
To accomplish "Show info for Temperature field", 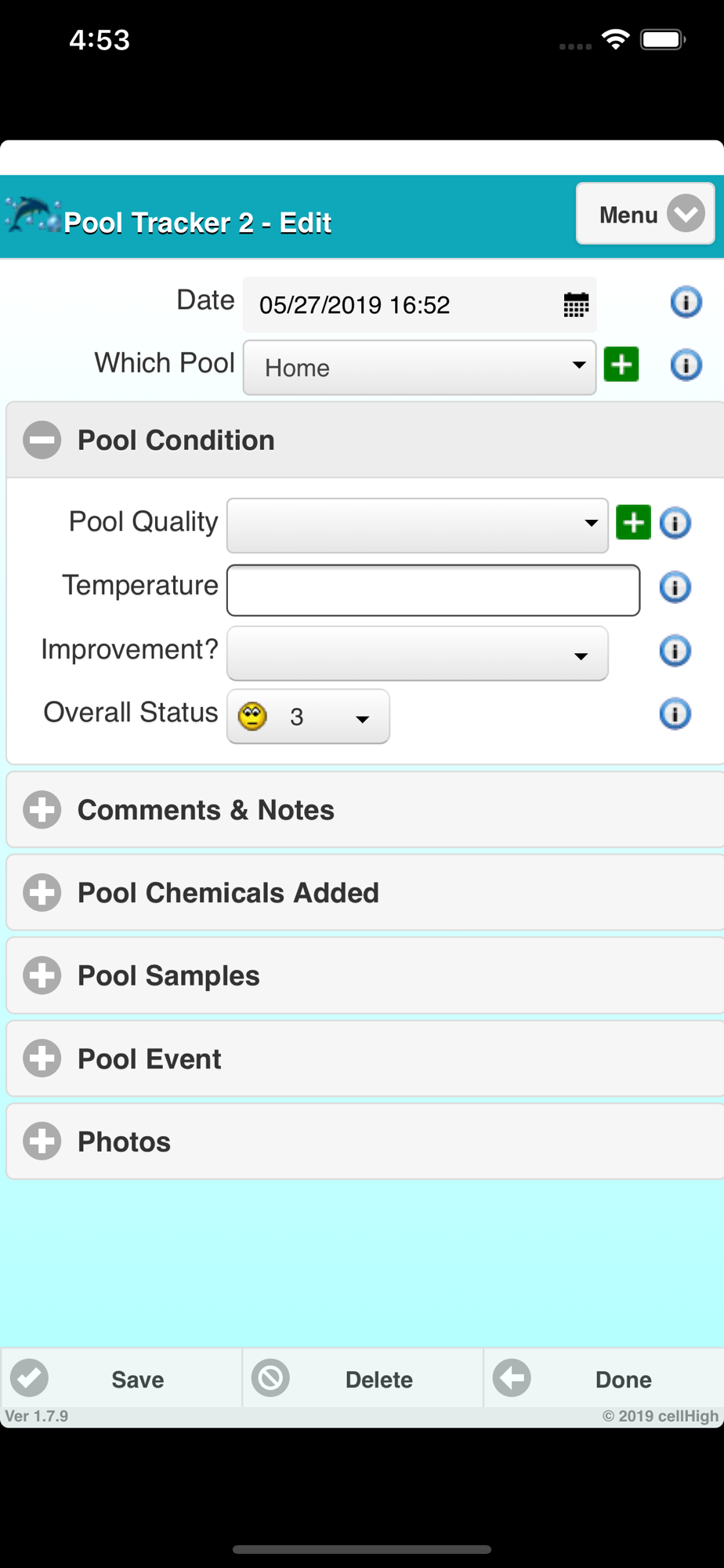I will click(675, 587).
